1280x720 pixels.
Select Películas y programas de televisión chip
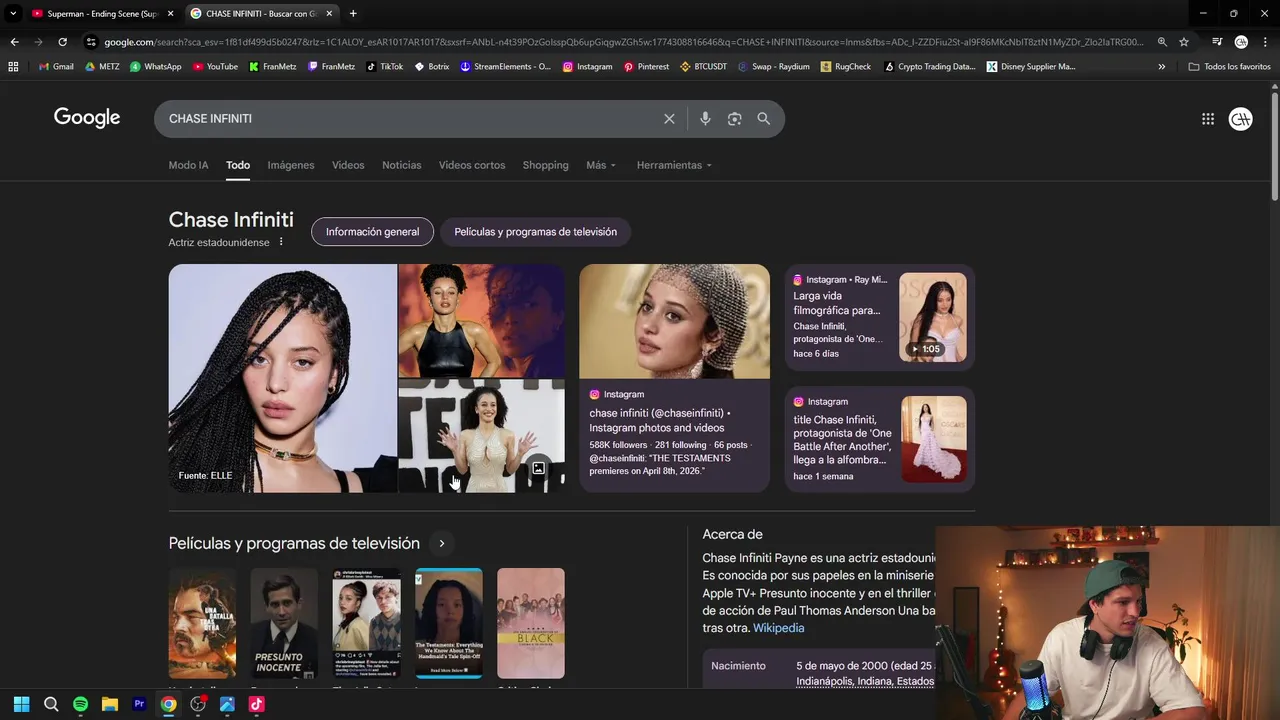click(535, 231)
